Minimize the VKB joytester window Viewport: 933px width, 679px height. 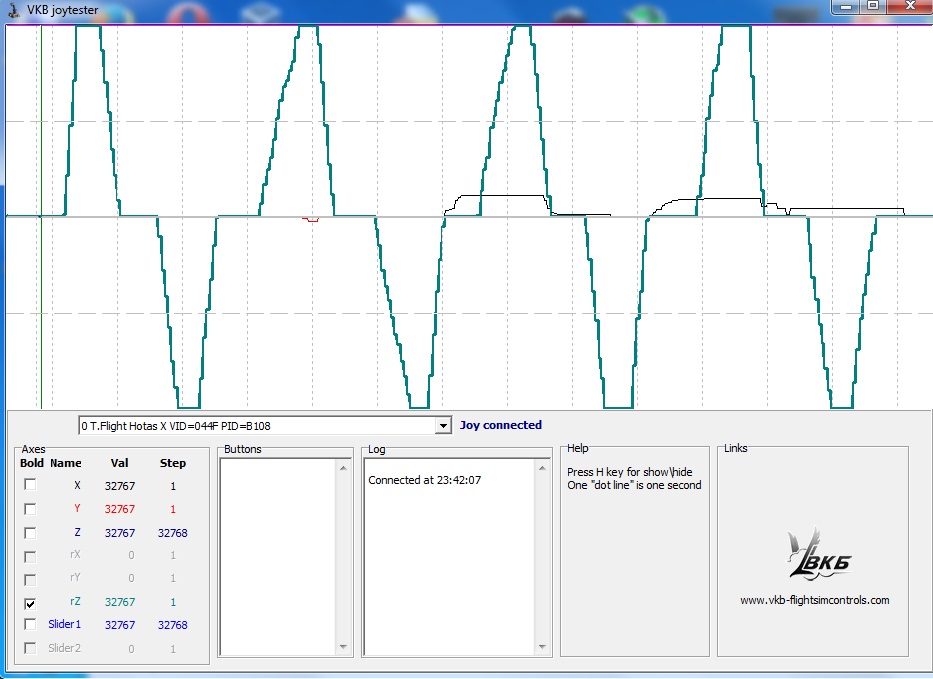pos(846,5)
